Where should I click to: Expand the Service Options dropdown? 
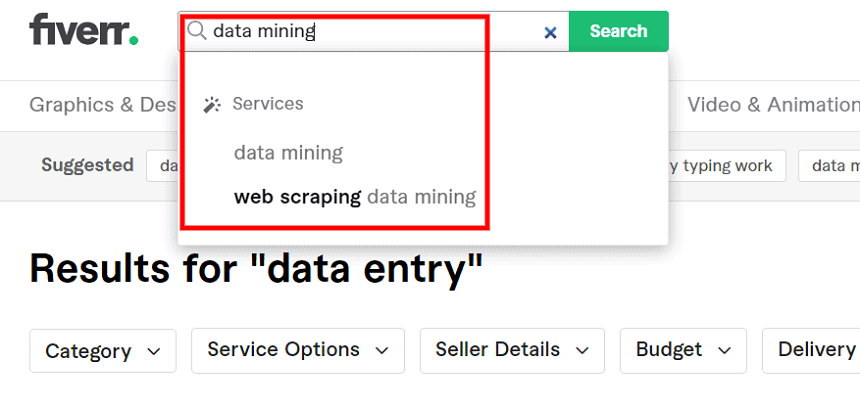298,350
